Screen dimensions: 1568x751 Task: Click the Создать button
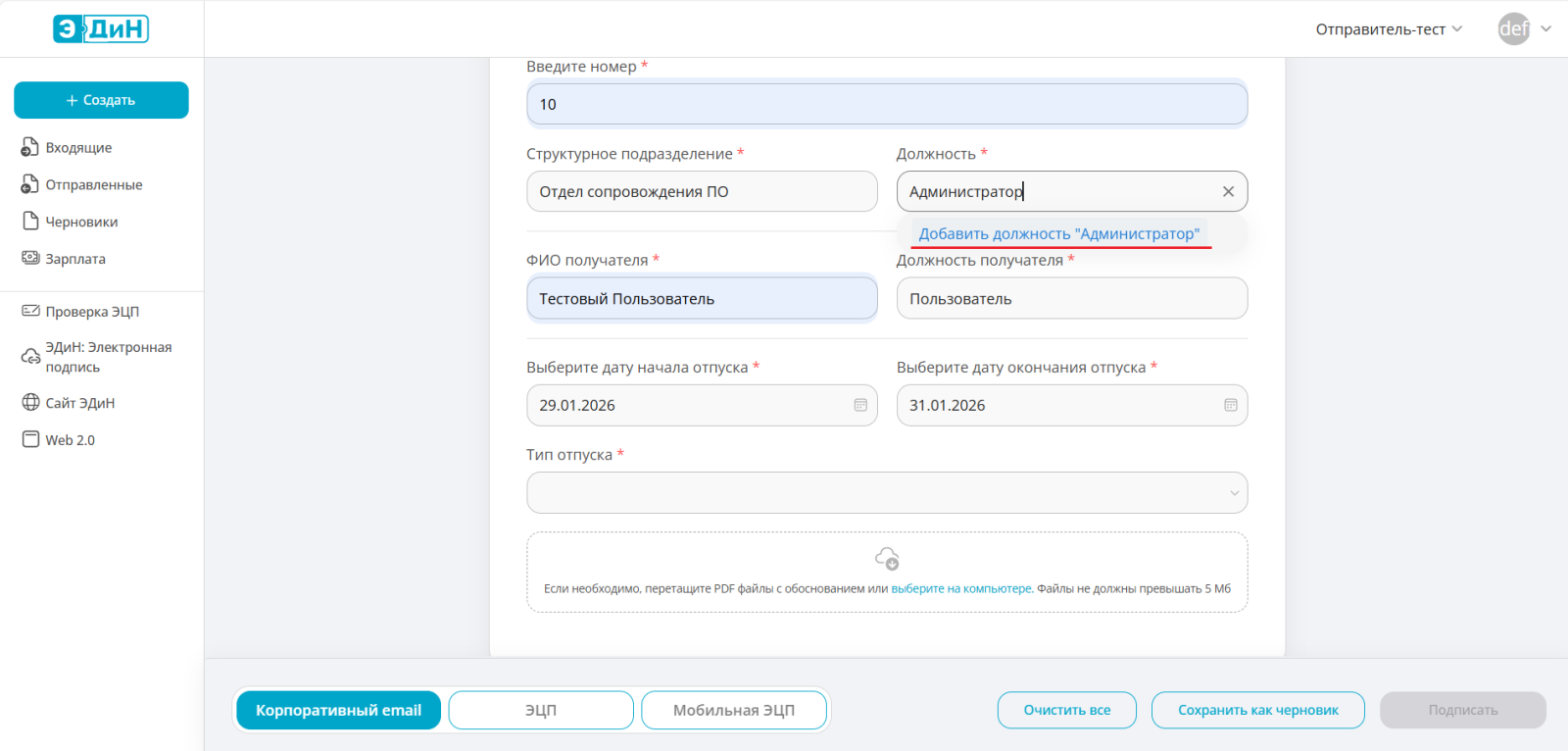101,100
